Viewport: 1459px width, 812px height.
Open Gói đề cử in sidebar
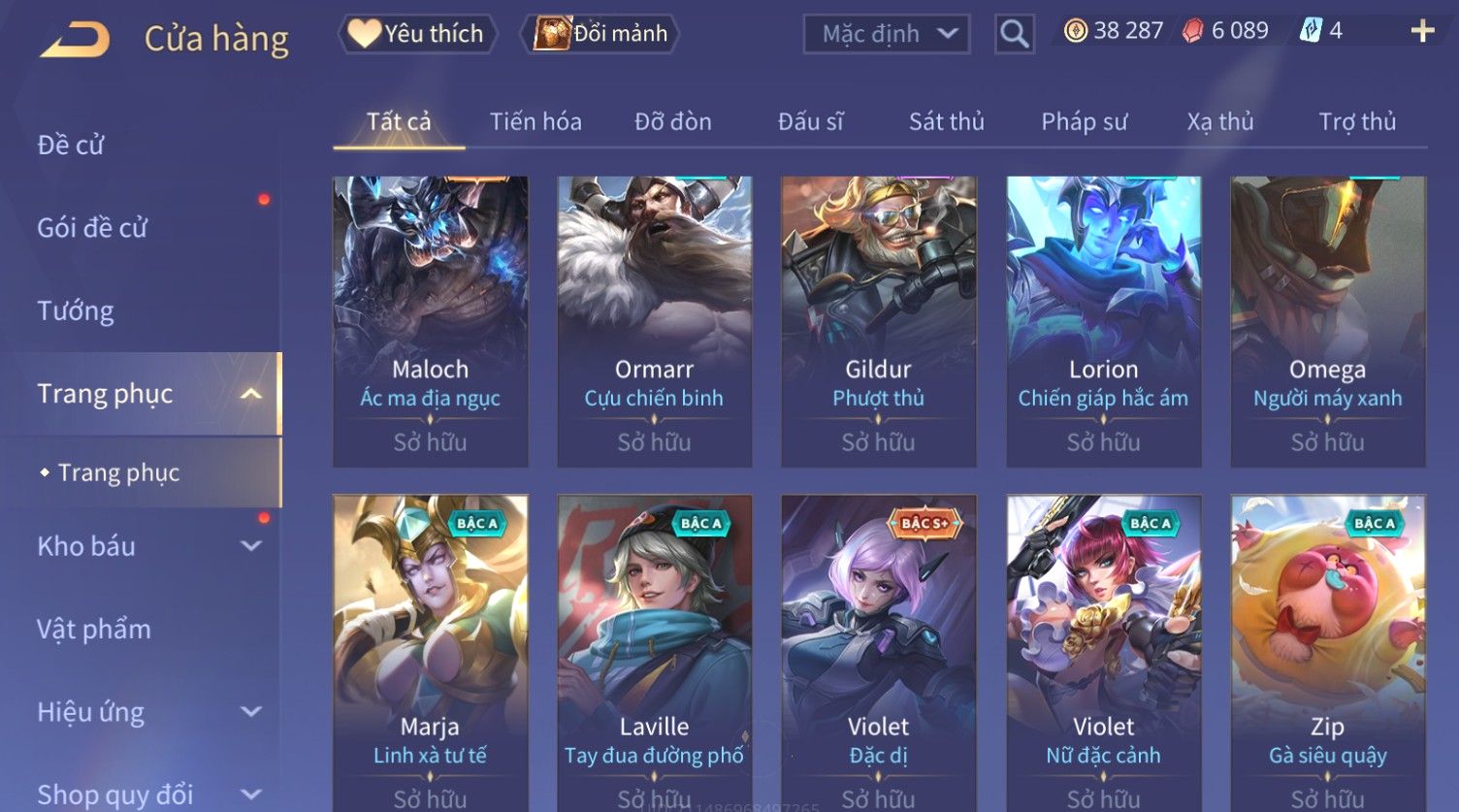click(92, 228)
